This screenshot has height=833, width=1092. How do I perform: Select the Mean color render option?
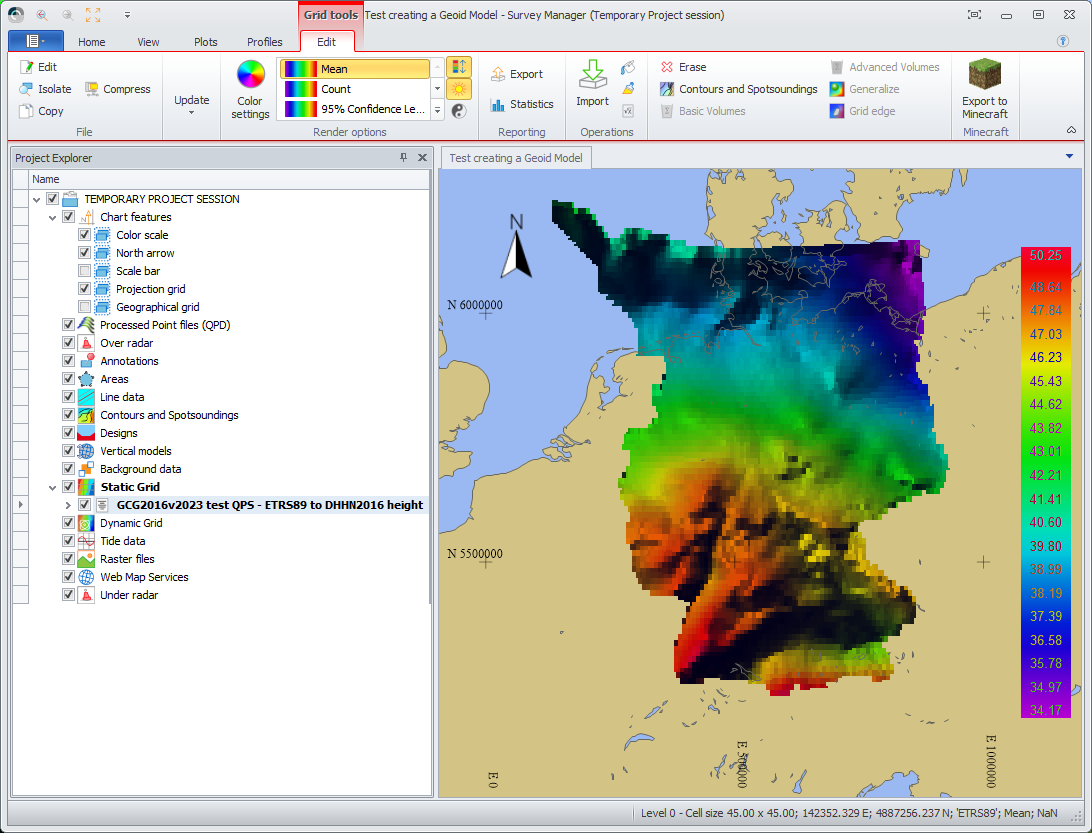355,69
